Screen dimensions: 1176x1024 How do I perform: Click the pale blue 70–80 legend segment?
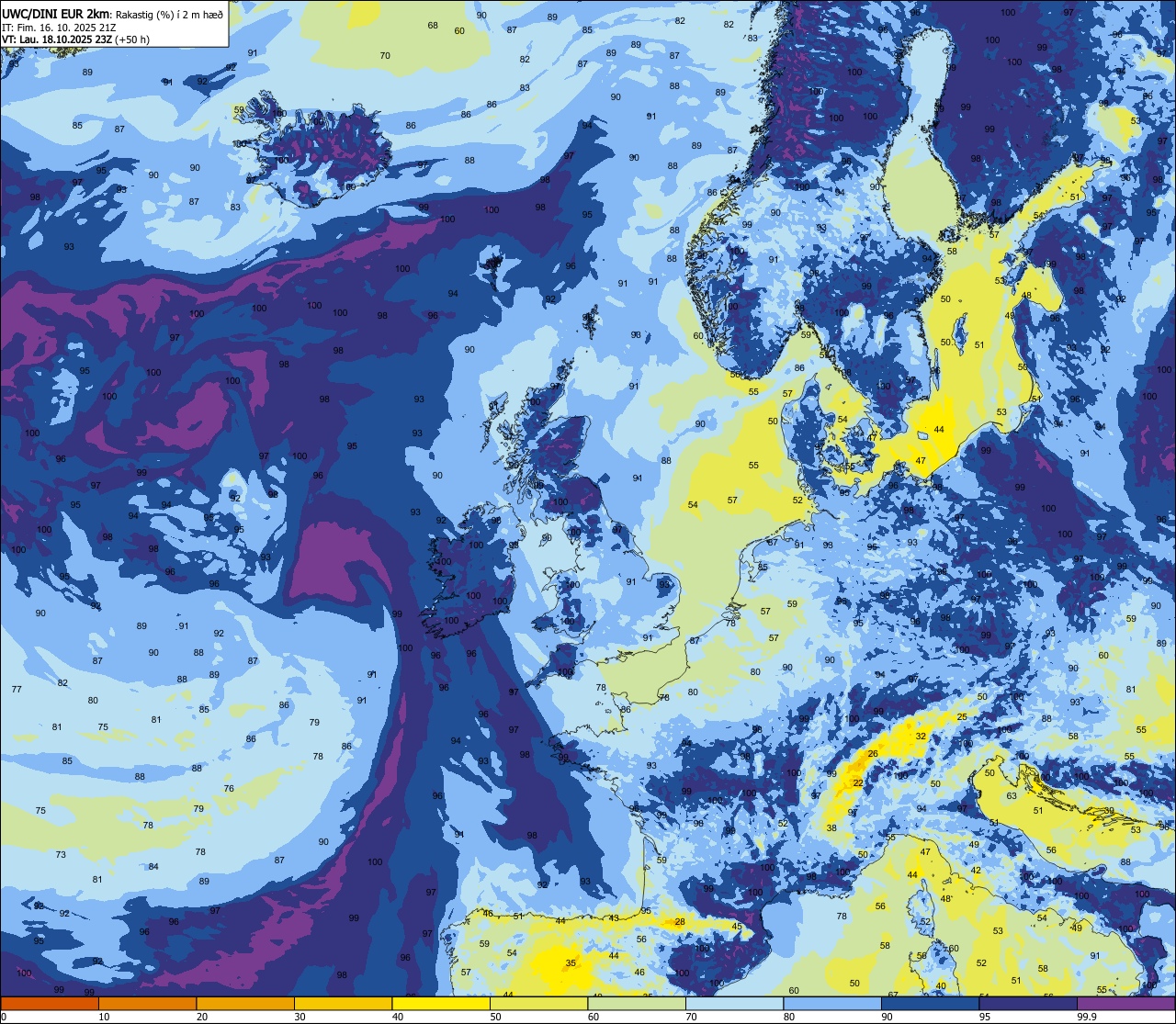coord(734,1003)
